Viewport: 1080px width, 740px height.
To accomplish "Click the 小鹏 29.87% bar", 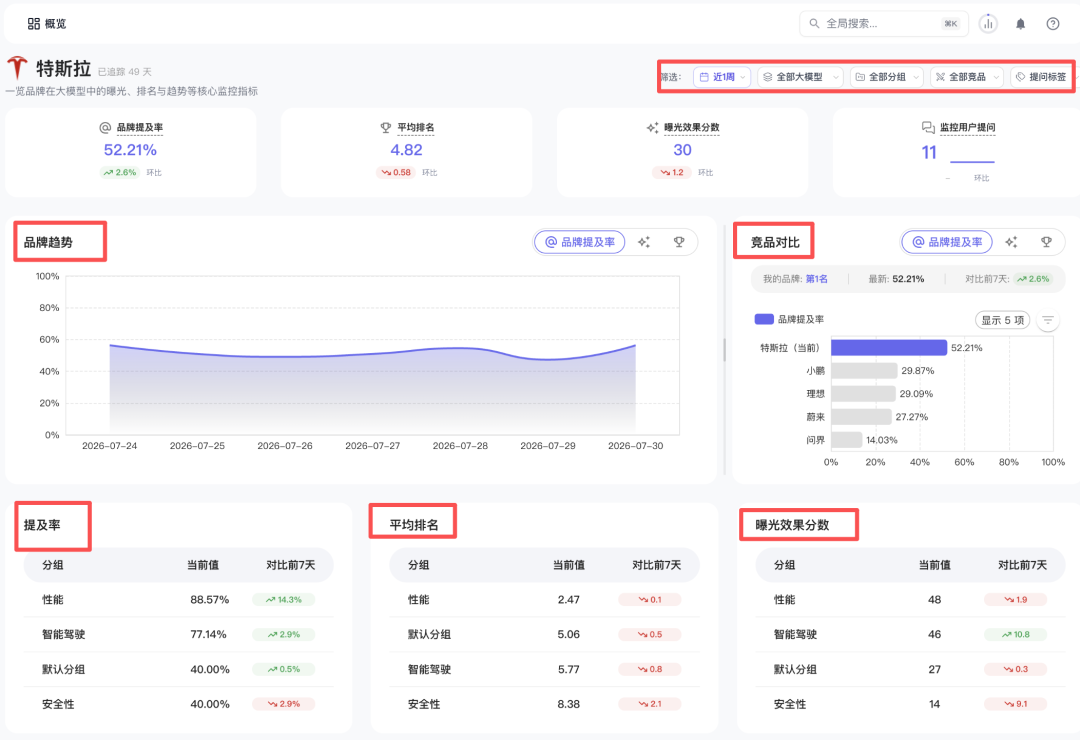I will point(864,371).
